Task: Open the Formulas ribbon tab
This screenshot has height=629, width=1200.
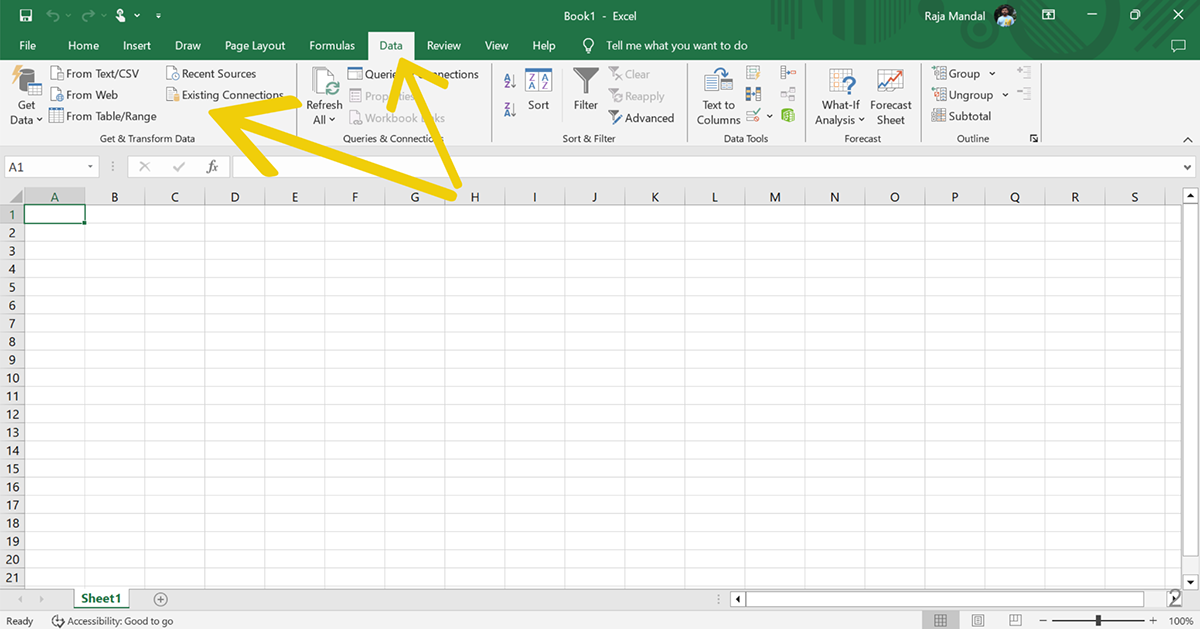Action: pyautogui.click(x=332, y=46)
